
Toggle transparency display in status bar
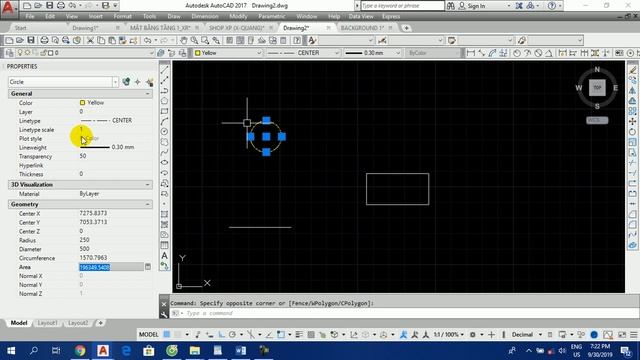311,334
